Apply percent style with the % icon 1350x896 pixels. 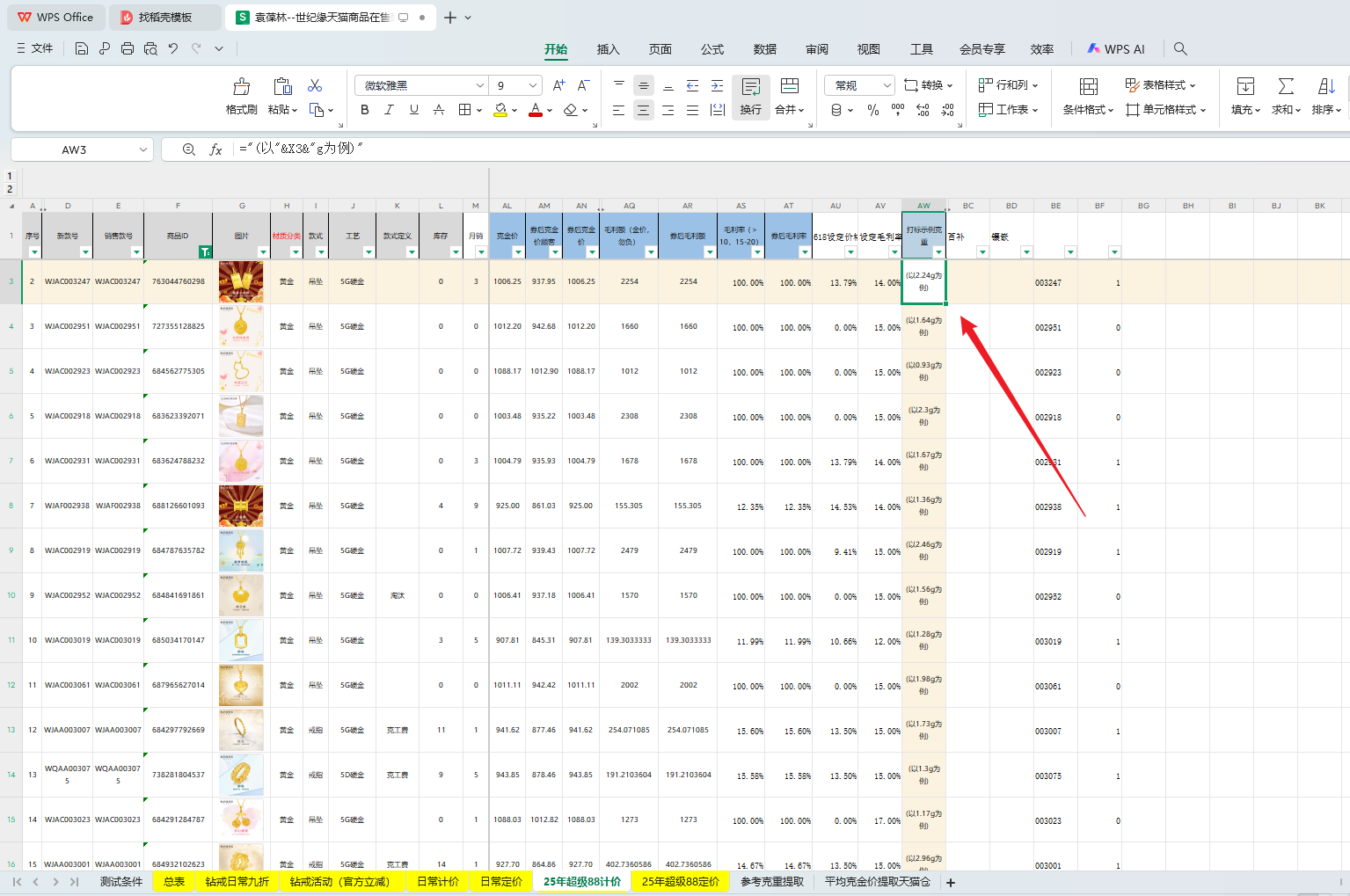[872, 110]
